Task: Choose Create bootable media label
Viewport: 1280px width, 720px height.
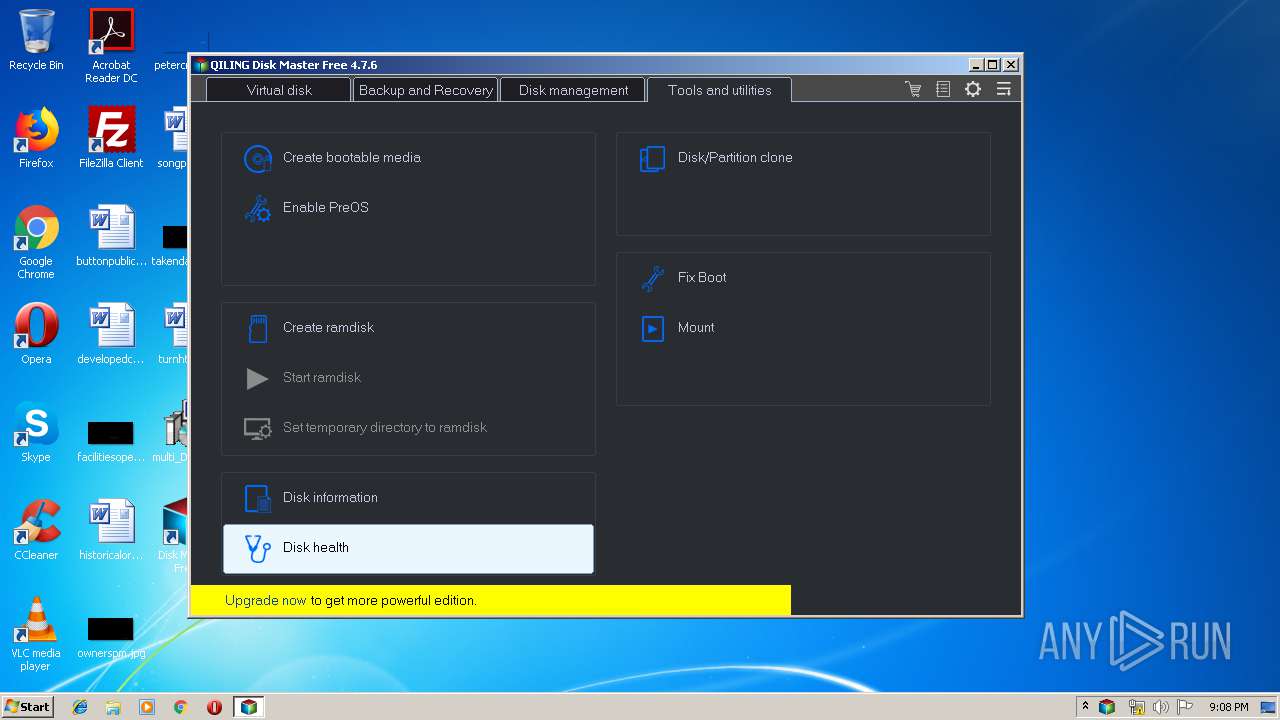Action: click(x=351, y=158)
